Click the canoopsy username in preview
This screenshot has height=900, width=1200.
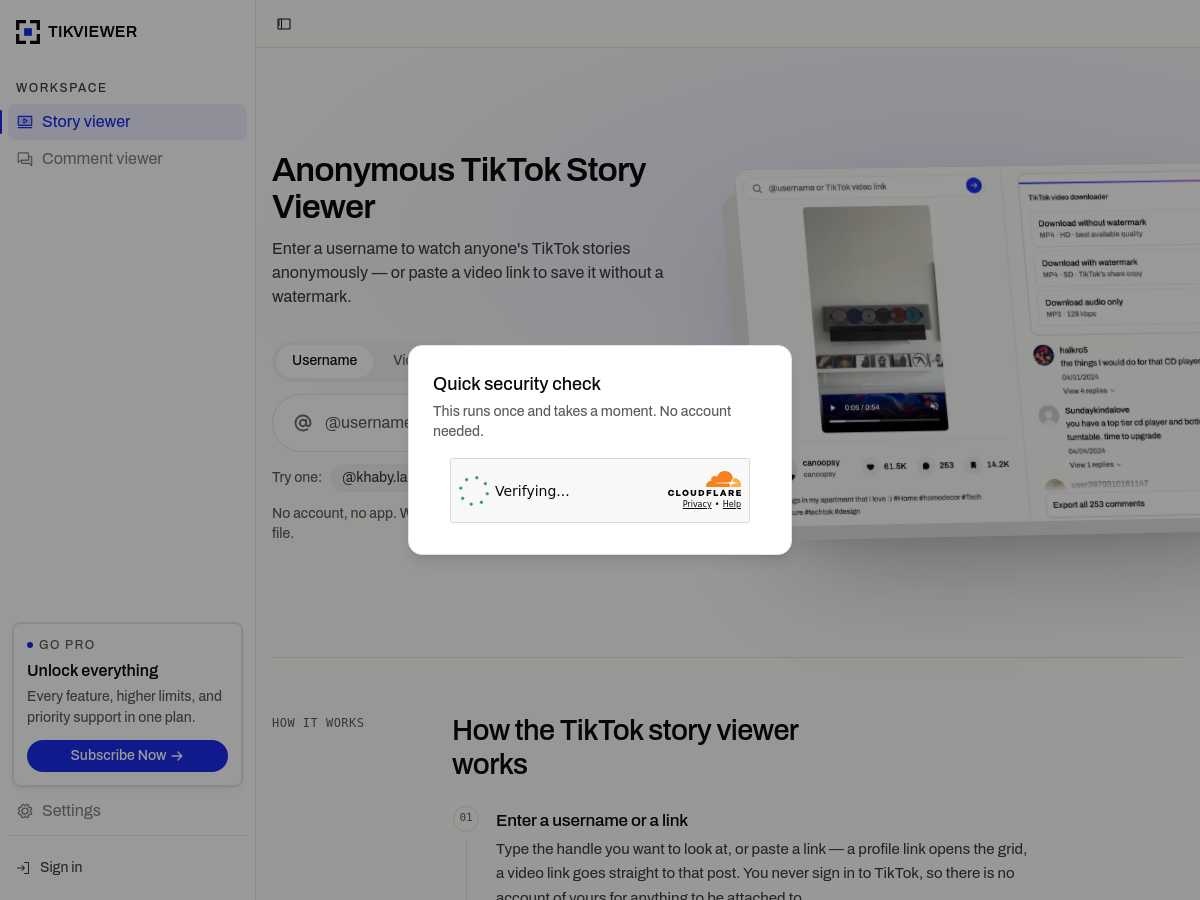[x=822, y=462]
